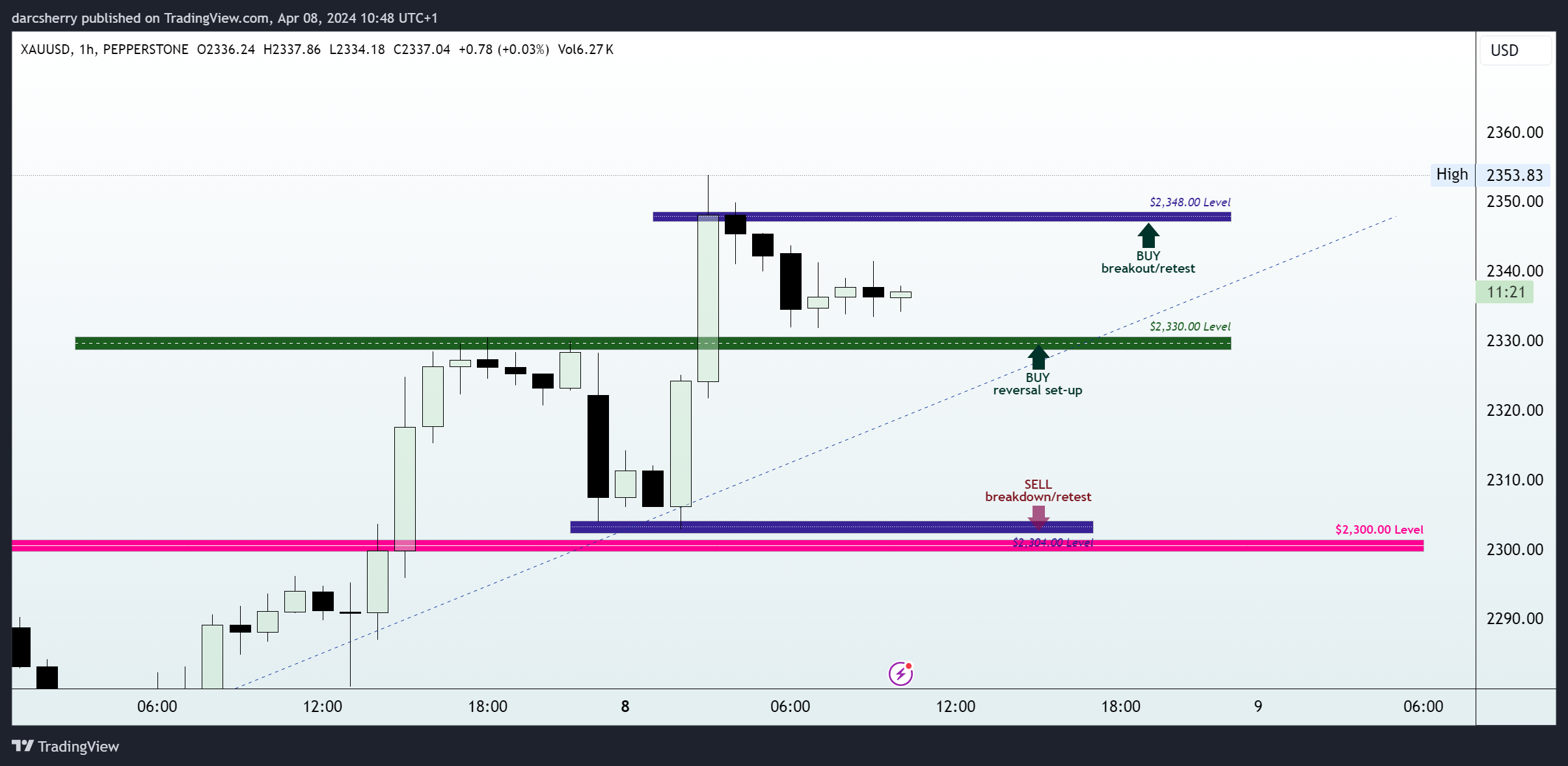
Task: Select the BUY reversal set-up annotation text
Action: (1038, 384)
